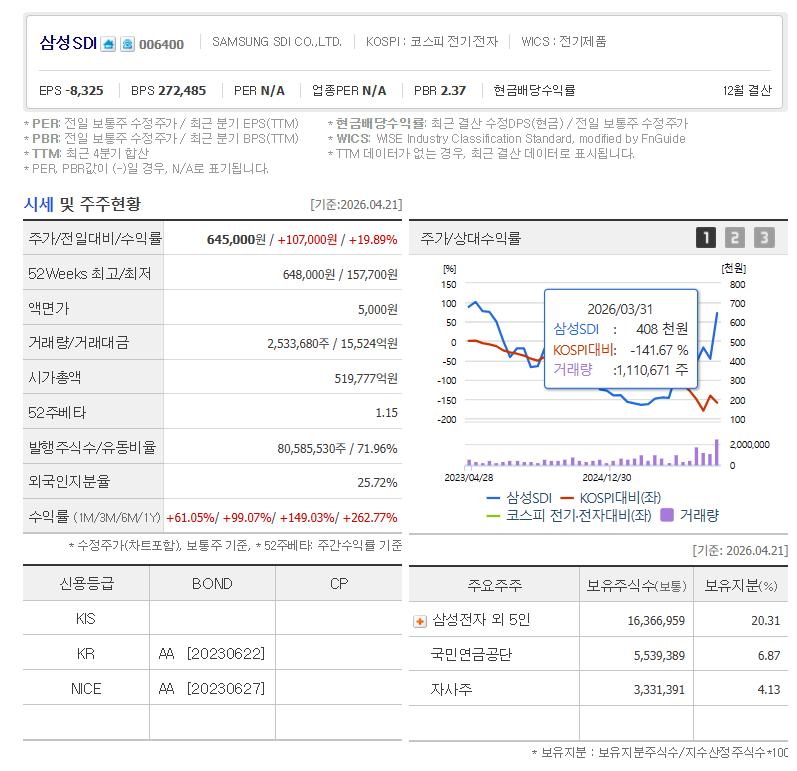Expand 삼성전자 외 5인 shareholder row
Screen dimensions: 797x771
click(x=420, y=621)
